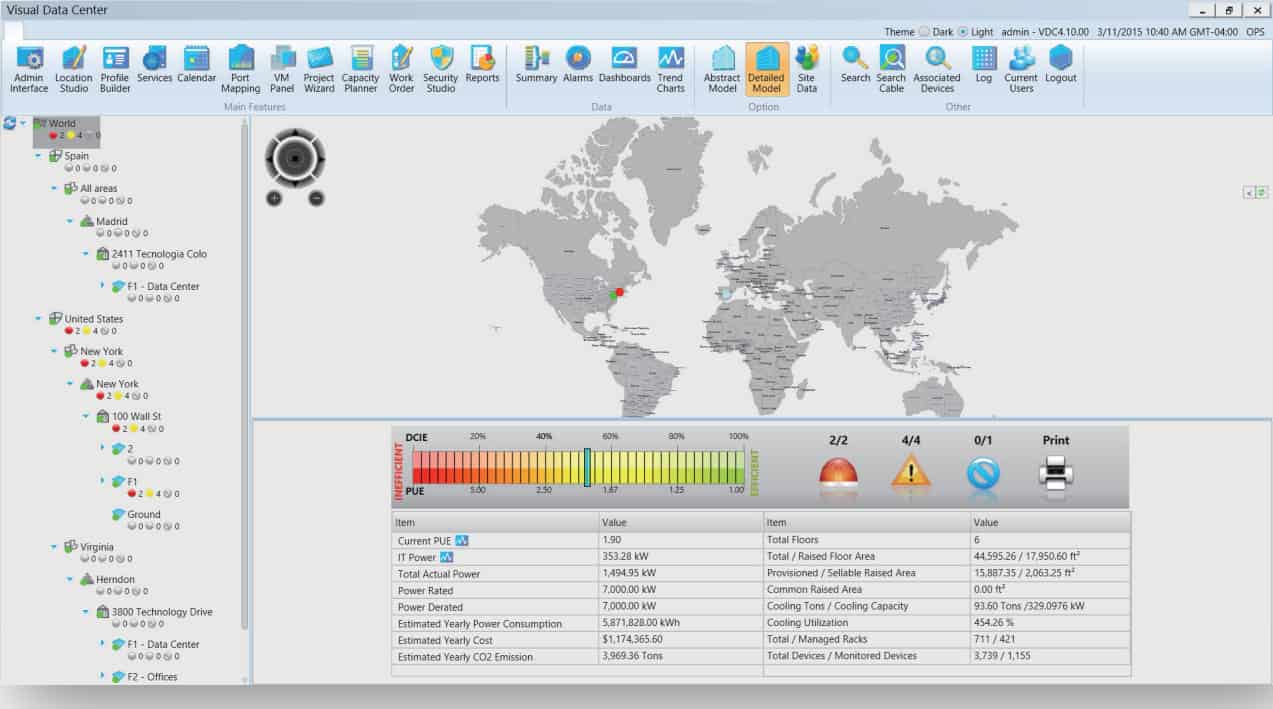The height and width of the screenshot is (709, 1273).
Task: Open the VM Panel
Action: point(282,70)
